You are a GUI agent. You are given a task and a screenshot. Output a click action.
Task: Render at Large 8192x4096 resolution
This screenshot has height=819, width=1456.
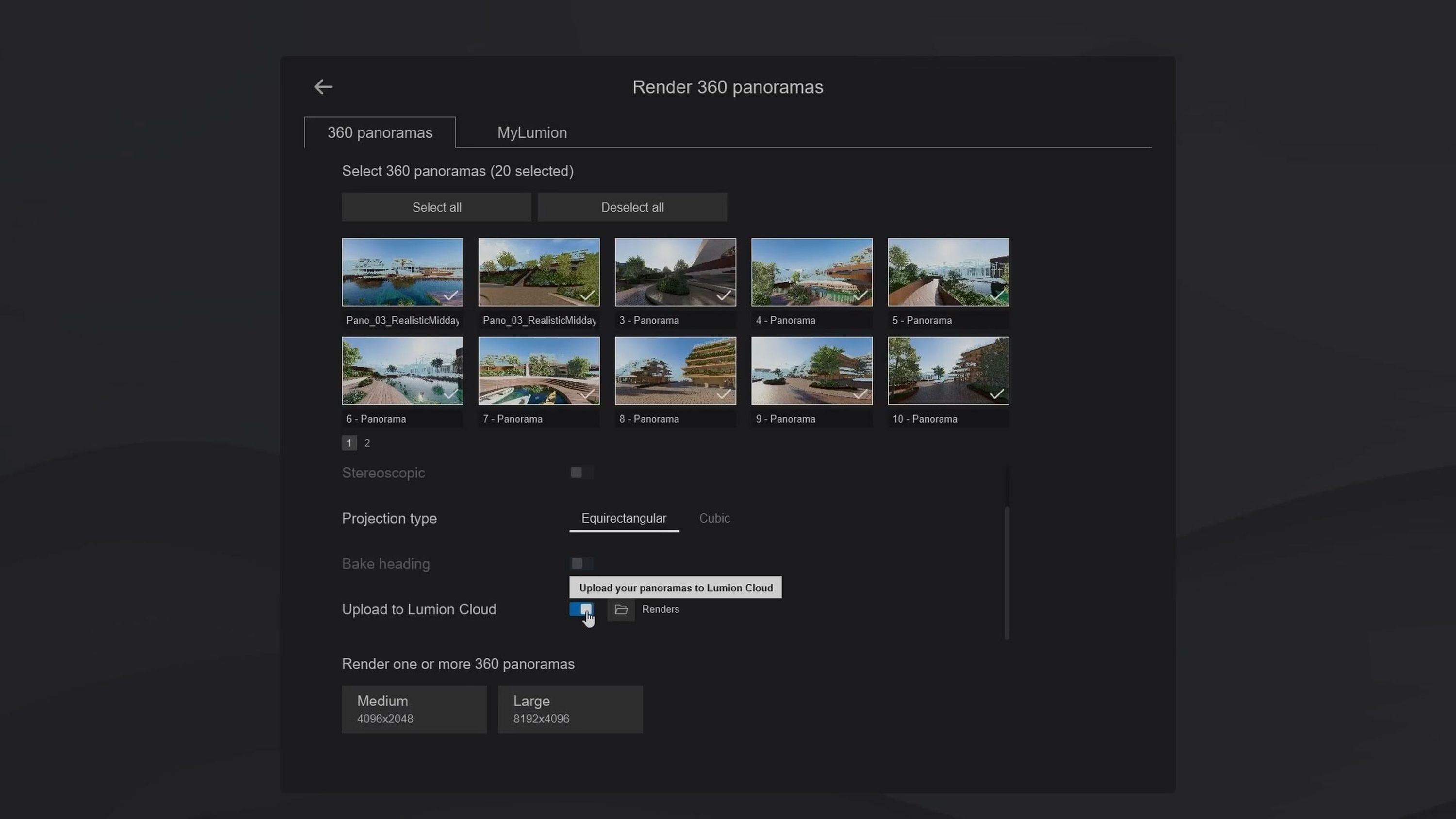pos(570,709)
